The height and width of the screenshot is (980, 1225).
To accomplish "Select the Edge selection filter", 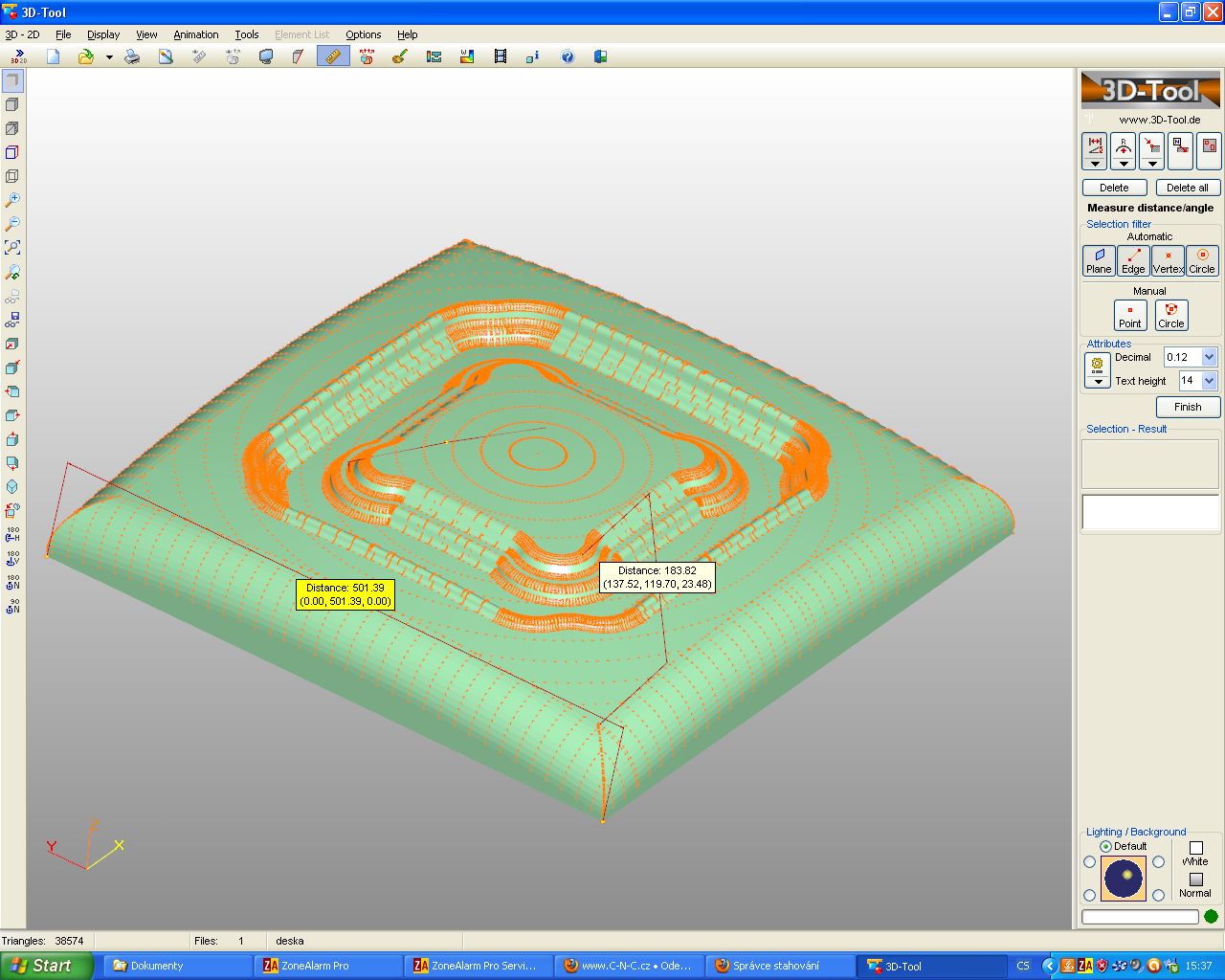I will click(1133, 260).
